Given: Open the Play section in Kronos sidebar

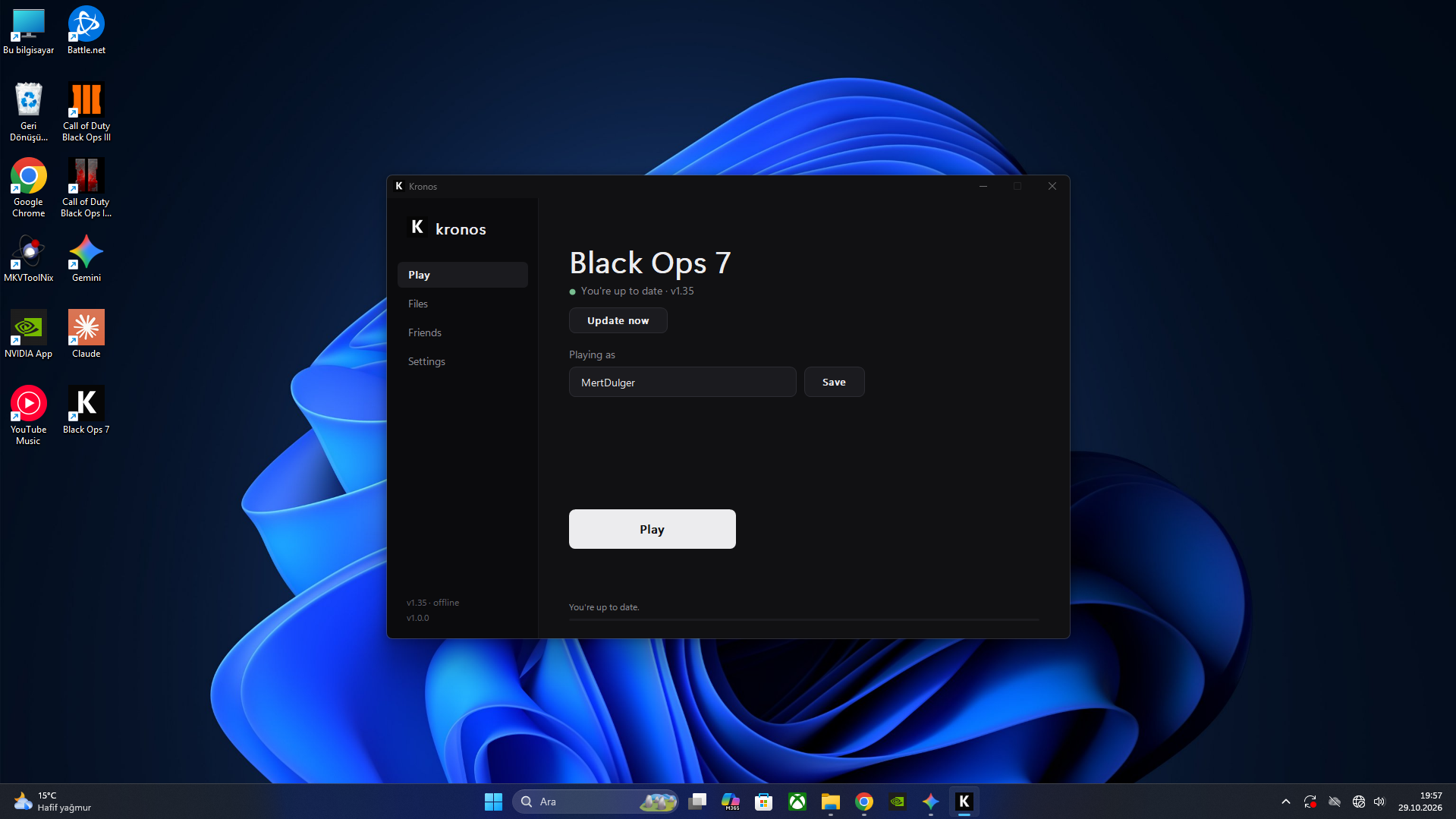Looking at the screenshot, I should click(x=462, y=275).
